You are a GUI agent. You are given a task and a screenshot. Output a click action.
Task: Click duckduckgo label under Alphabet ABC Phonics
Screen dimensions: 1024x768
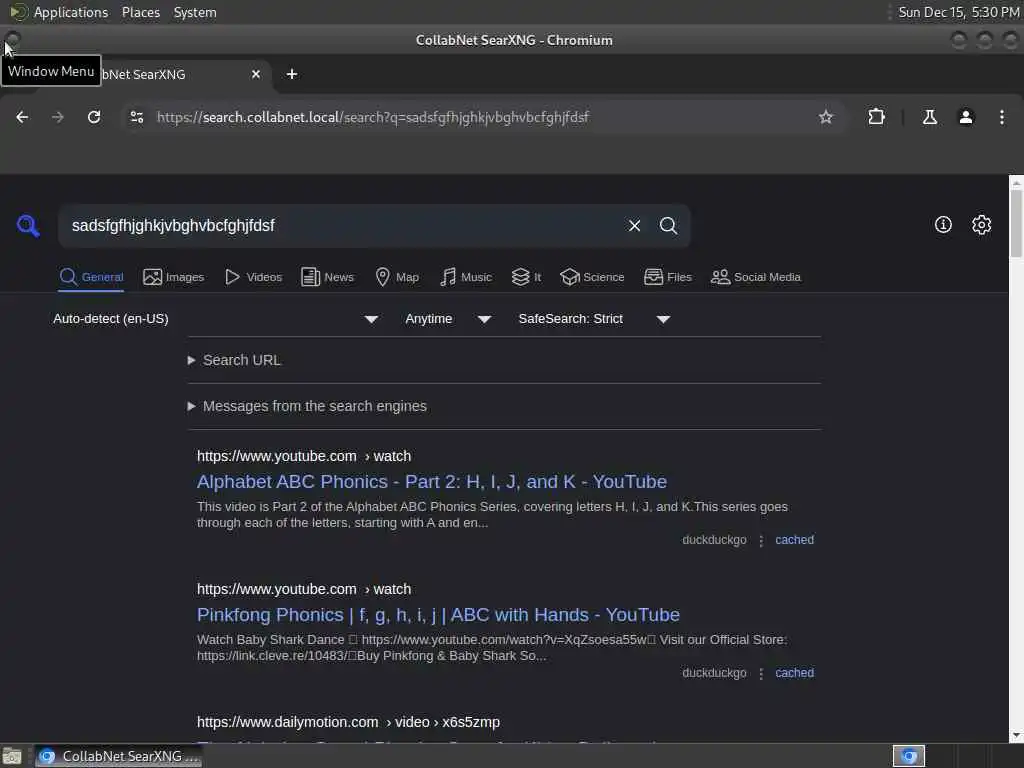(x=714, y=540)
